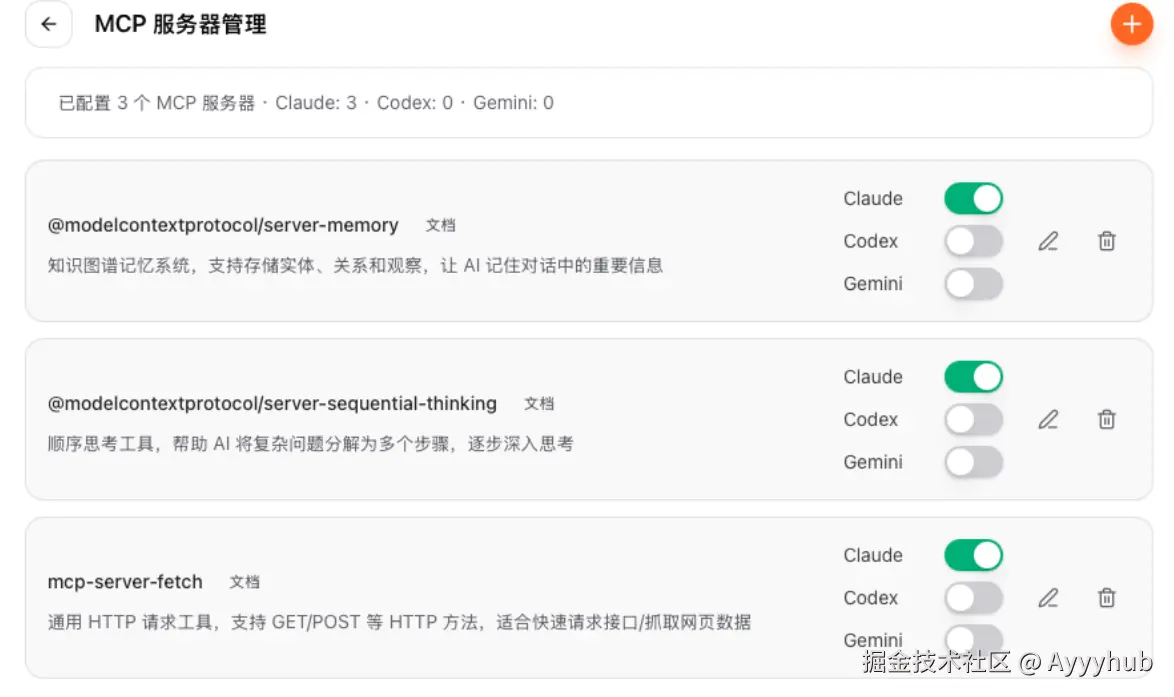Image resolution: width=1174 pixels, height=697 pixels.
Task: Open 文档 link for server-sequential-thinking
Action: pos(539,404)
